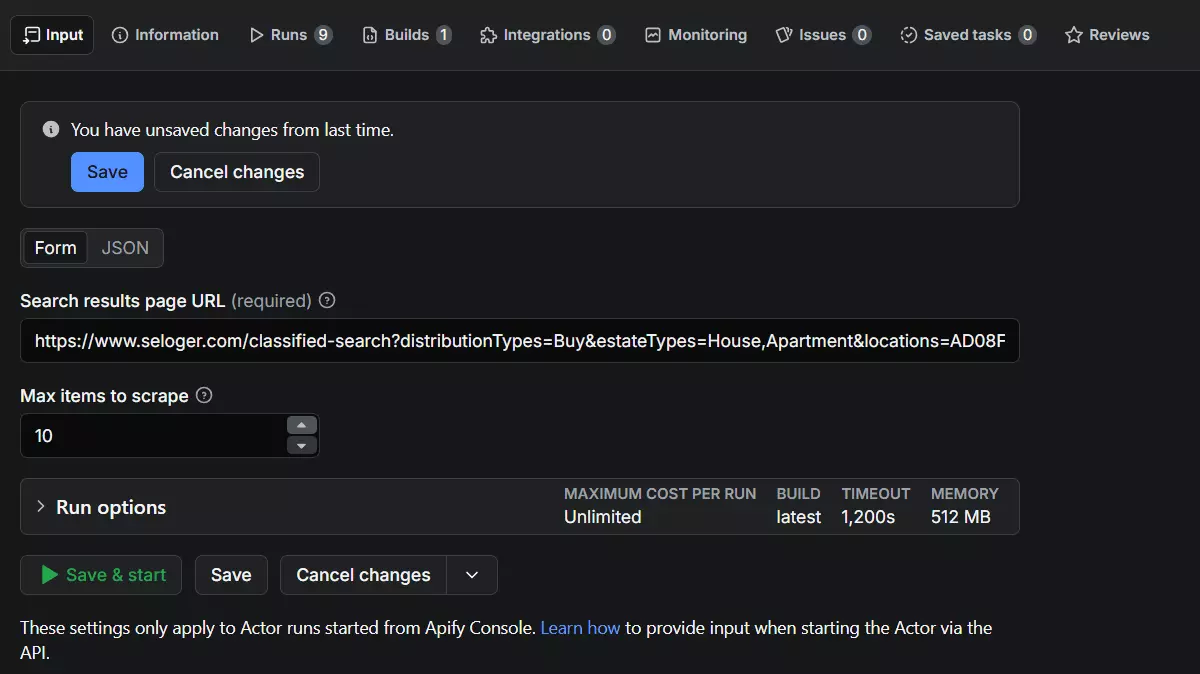This screenshot has width=1200, height=674.
Task: Click the Unlimited maximum cost value
Action: [x=602, y=517]
